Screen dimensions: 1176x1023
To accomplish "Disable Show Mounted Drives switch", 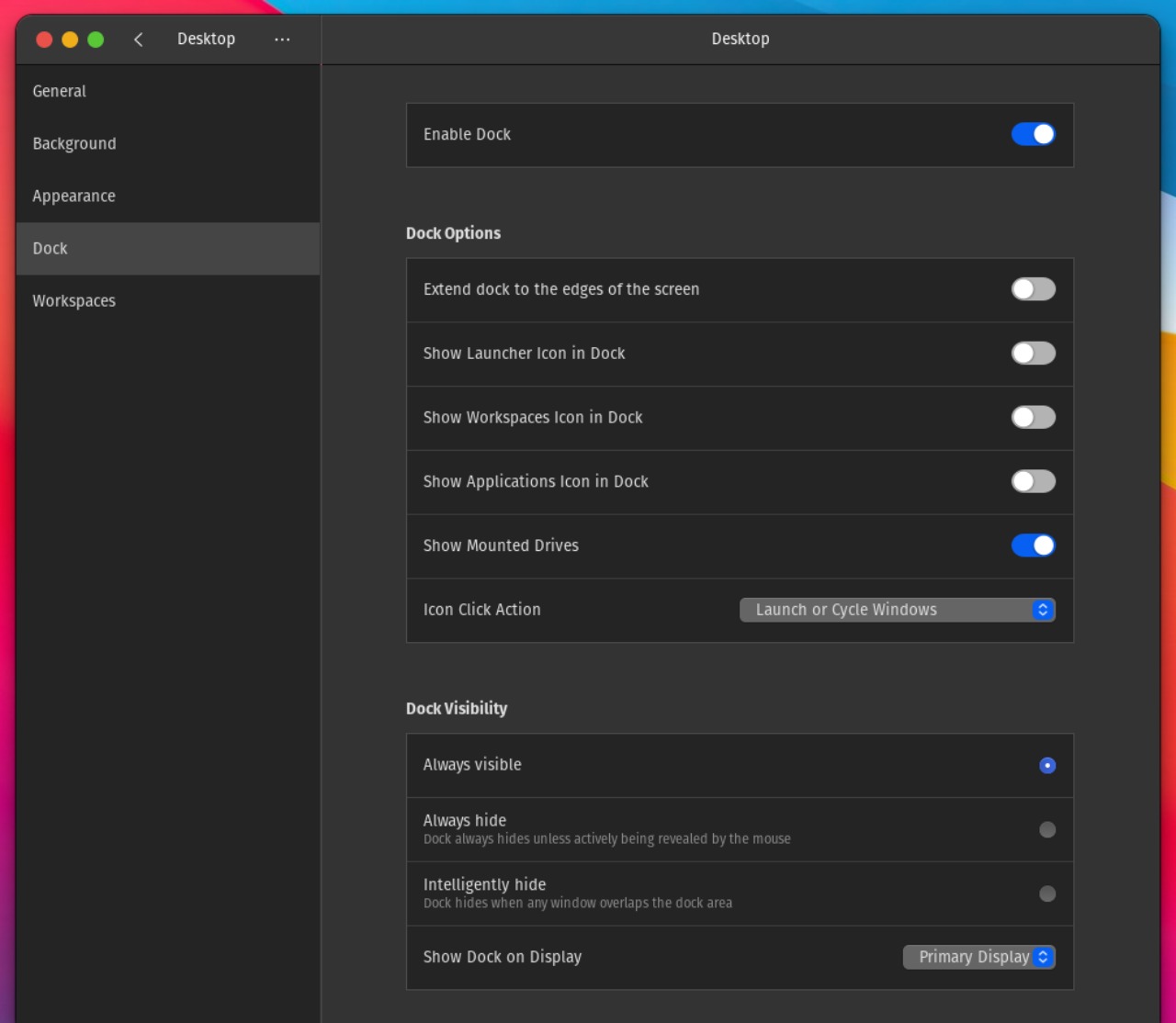I will point(1034,545).
